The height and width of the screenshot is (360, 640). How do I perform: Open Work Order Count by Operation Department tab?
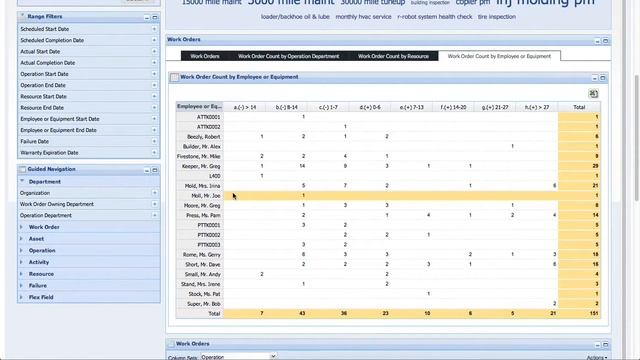289,56
